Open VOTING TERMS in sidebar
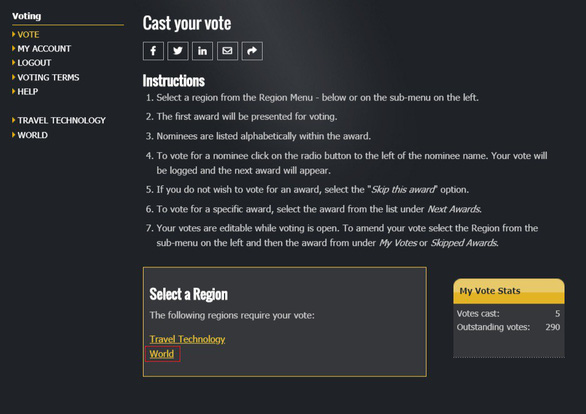 click(48, 77)
